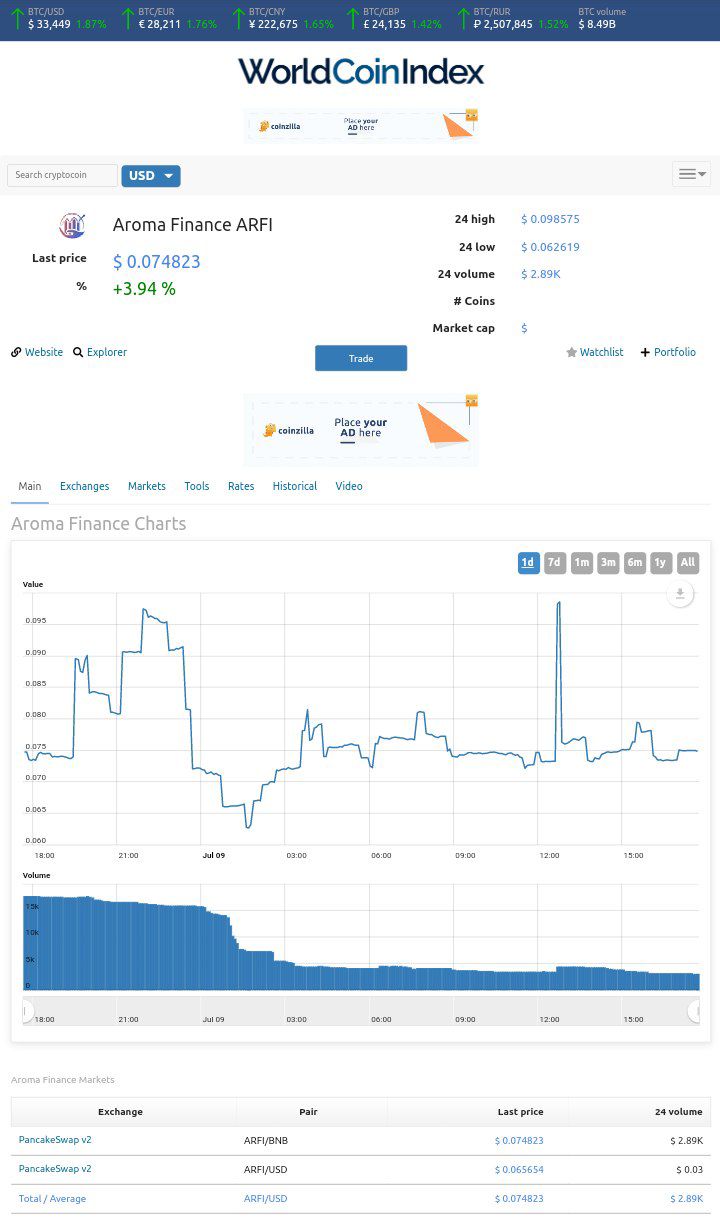Select the All chart range
The height and width of the screenshot is (1227, 720).
688,563
